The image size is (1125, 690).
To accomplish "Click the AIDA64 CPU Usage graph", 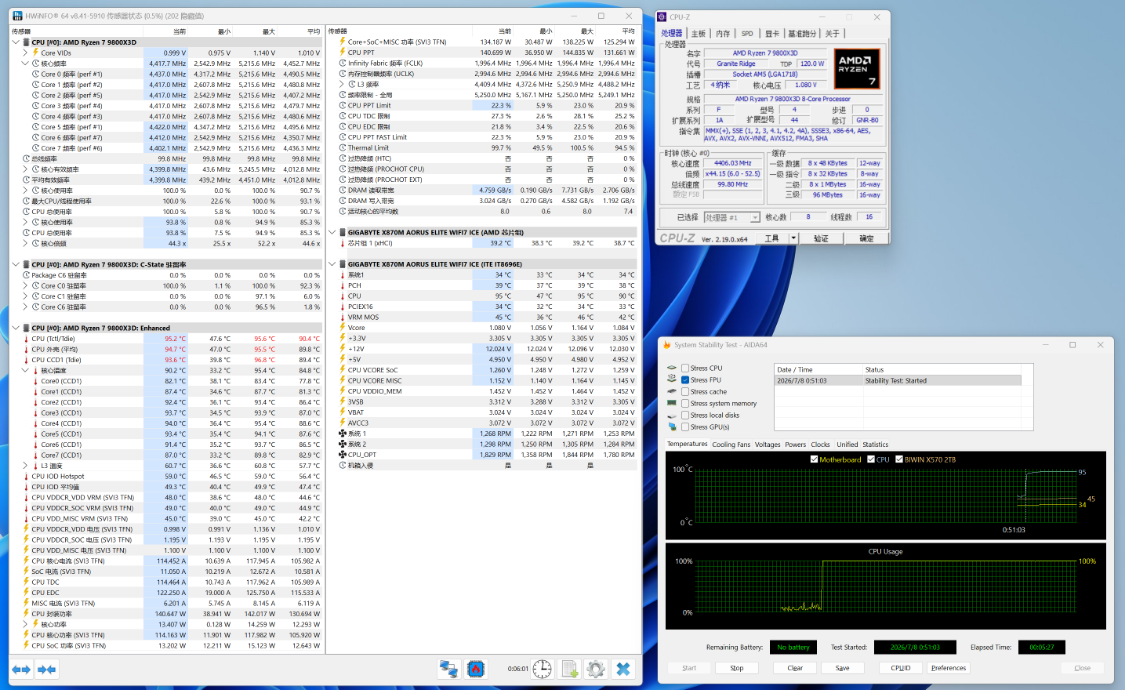I will [x=885, y=587].
